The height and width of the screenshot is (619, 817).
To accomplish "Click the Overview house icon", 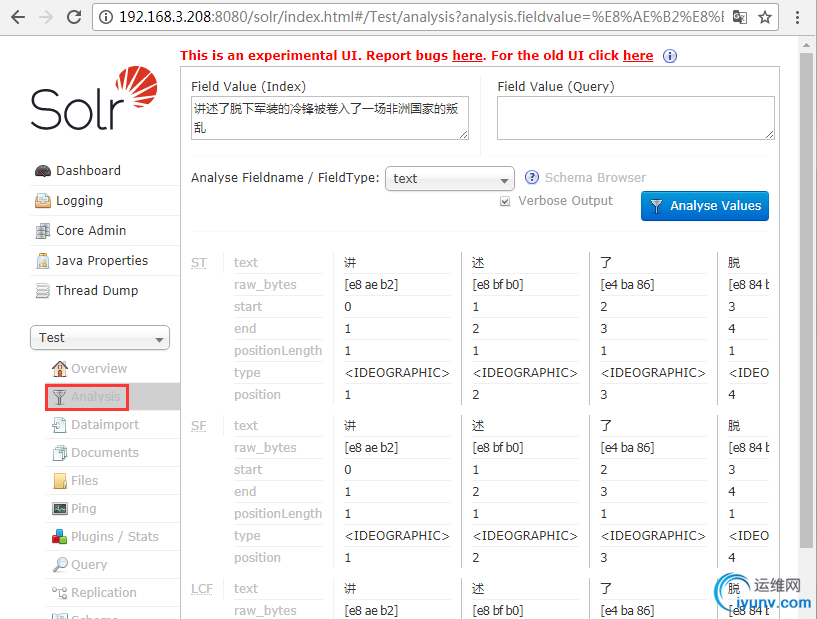I will (59, 369).
